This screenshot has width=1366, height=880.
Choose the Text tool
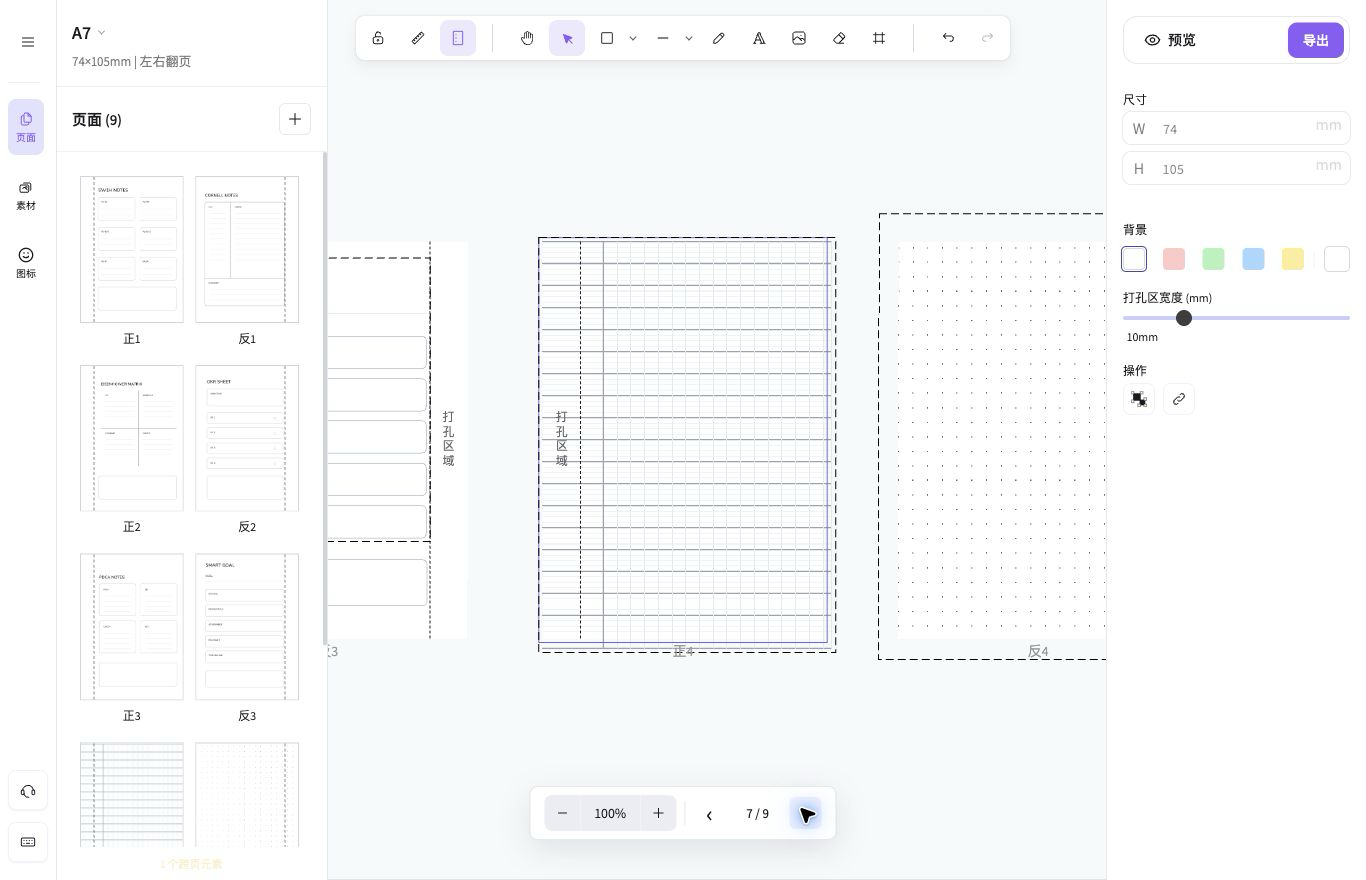point(759,38)
